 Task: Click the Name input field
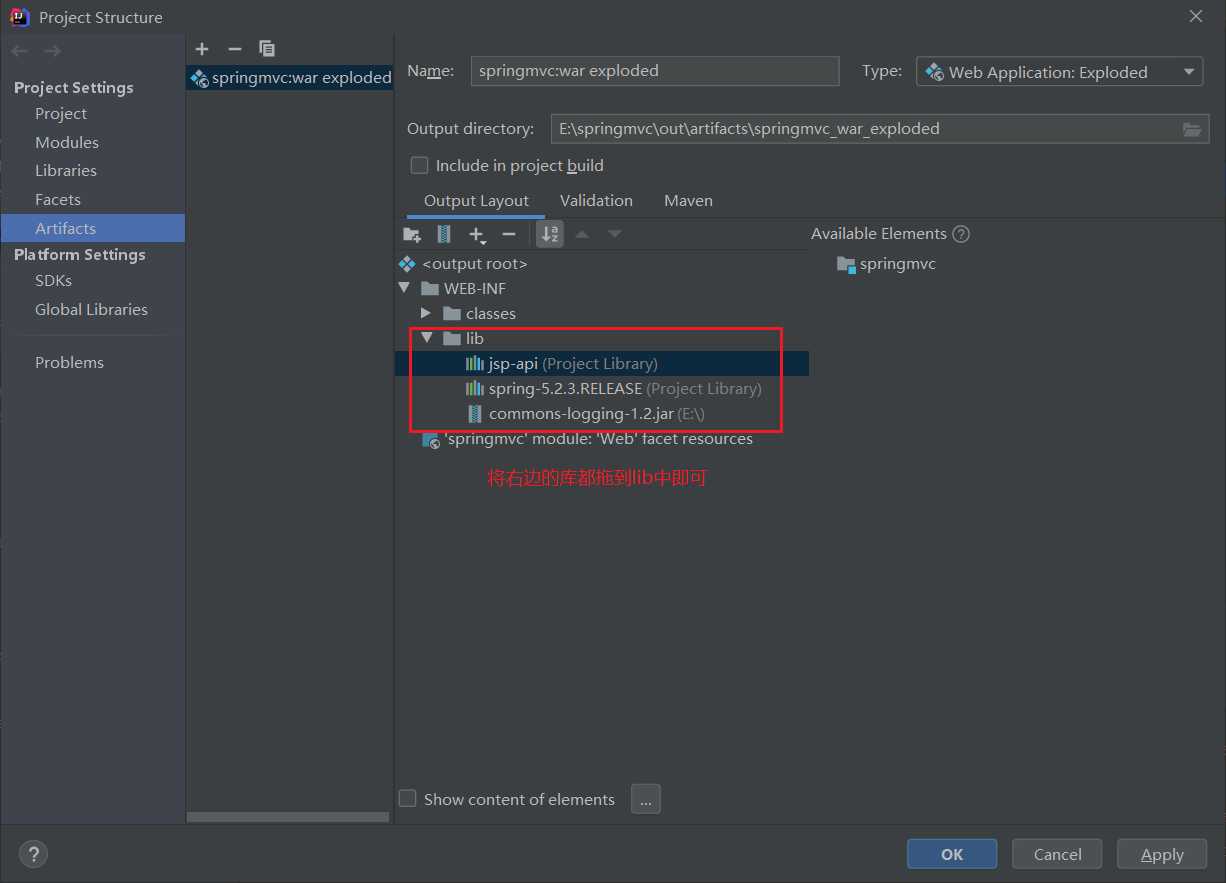point(654,71)
